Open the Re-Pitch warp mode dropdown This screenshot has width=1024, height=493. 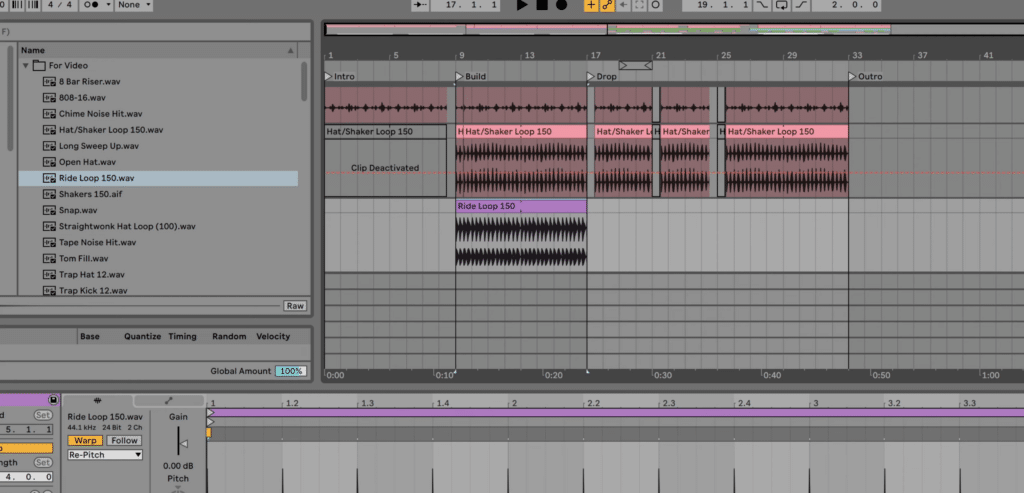(x=105, y=454)
